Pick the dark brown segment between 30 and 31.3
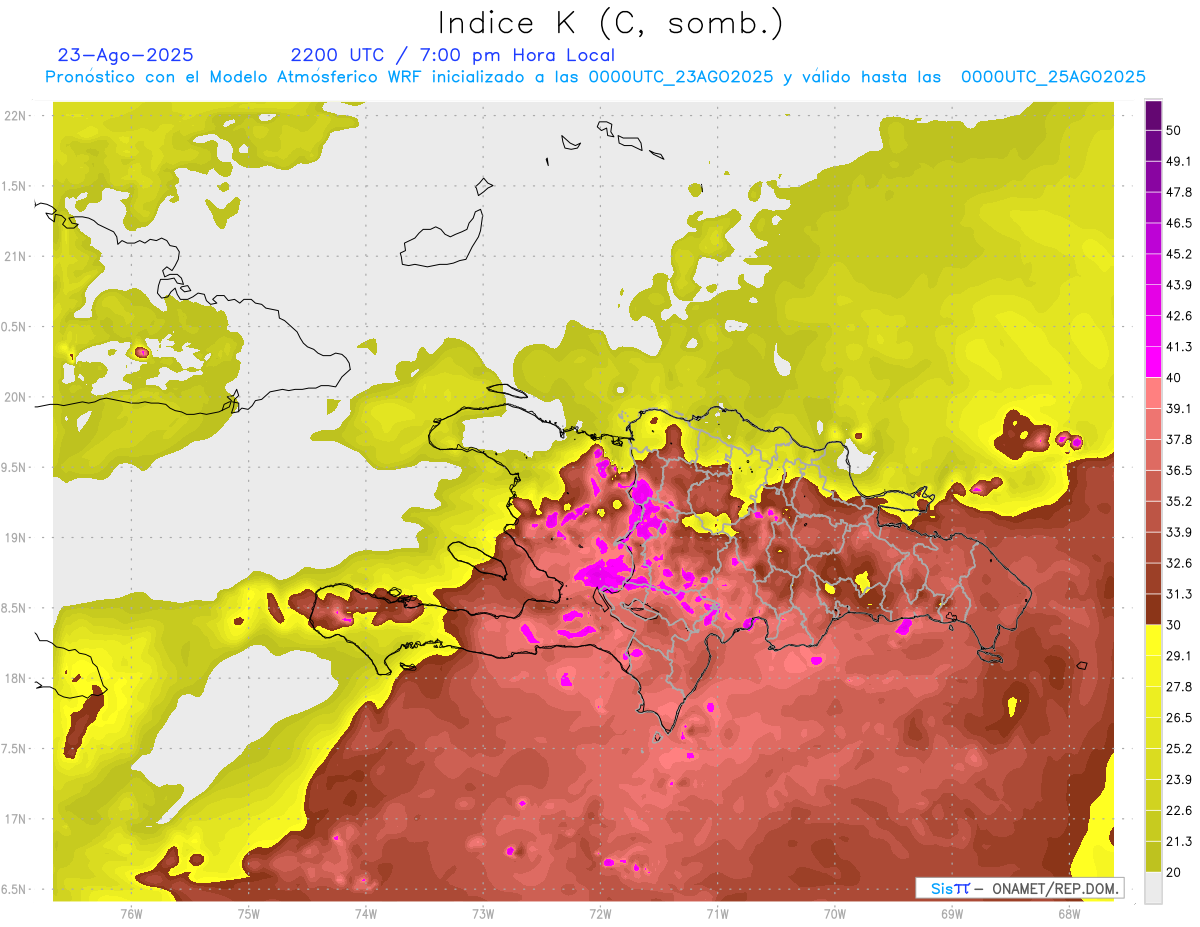Screen dimensions: 1200x927 pos(1153,609)
